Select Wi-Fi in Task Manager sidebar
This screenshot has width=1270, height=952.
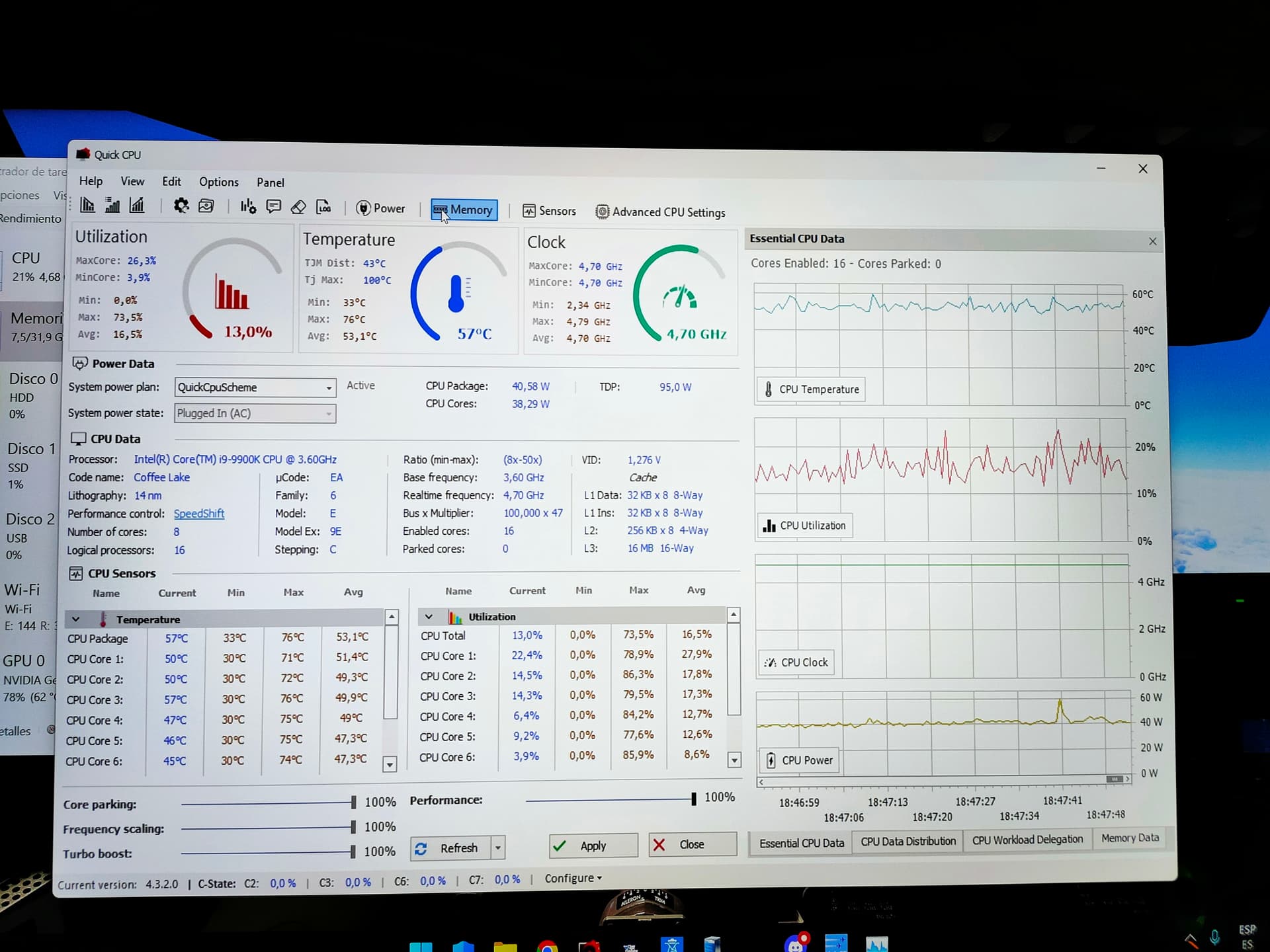tap(29, 607)
